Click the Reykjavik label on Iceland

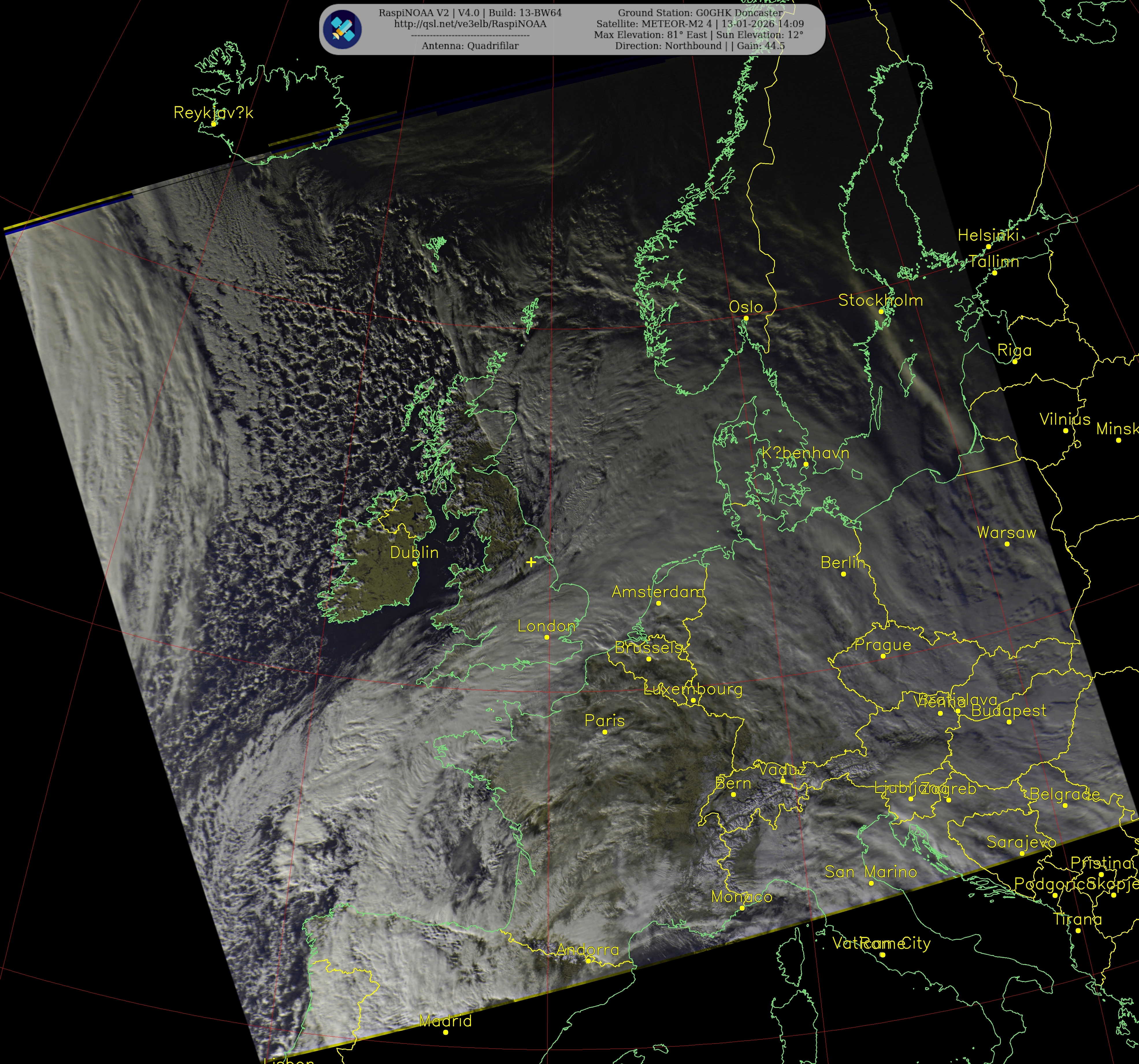213,112
